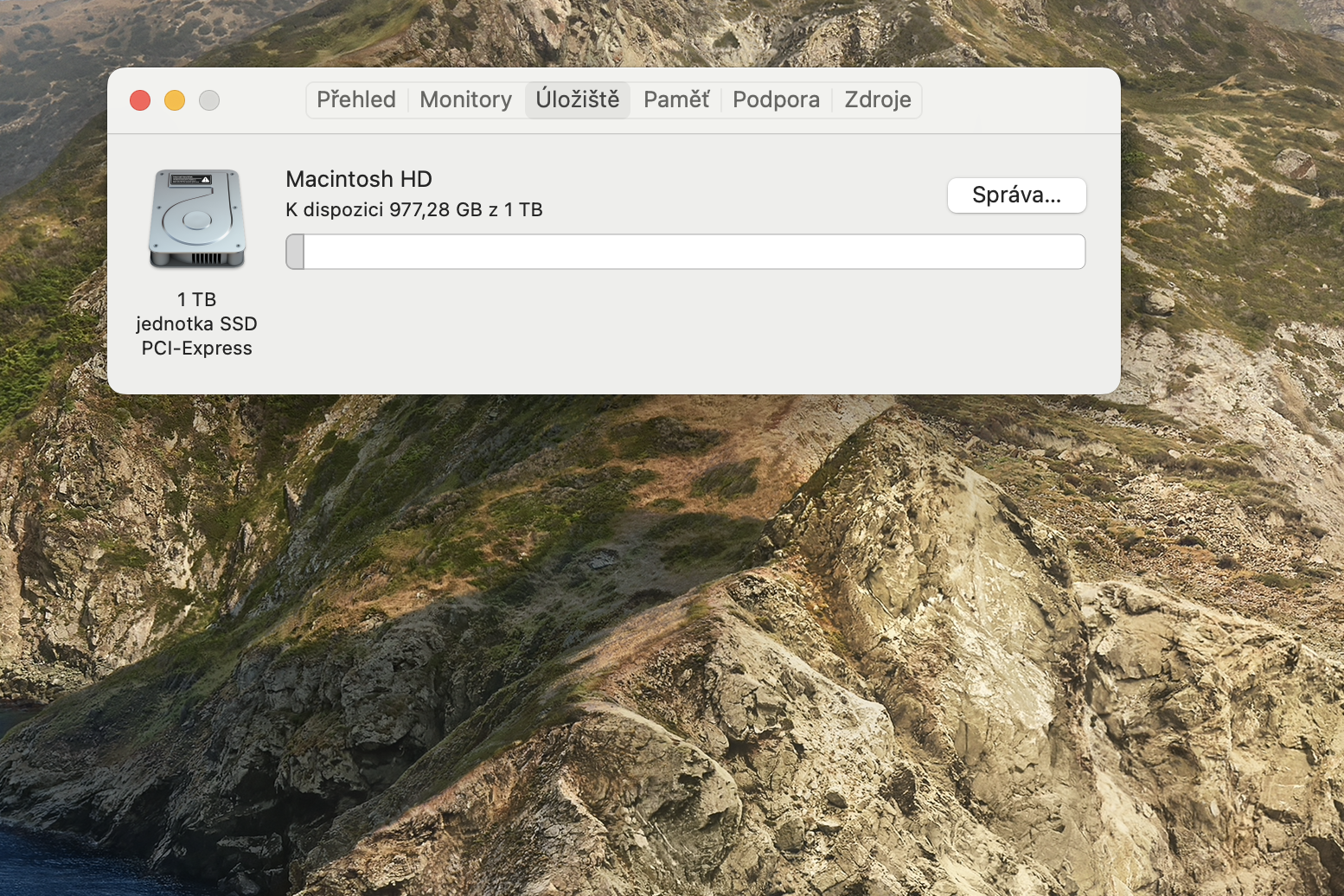Show the Paměť tab
The width and height of the screenshot is (1344, 896).
coord(676,99)
